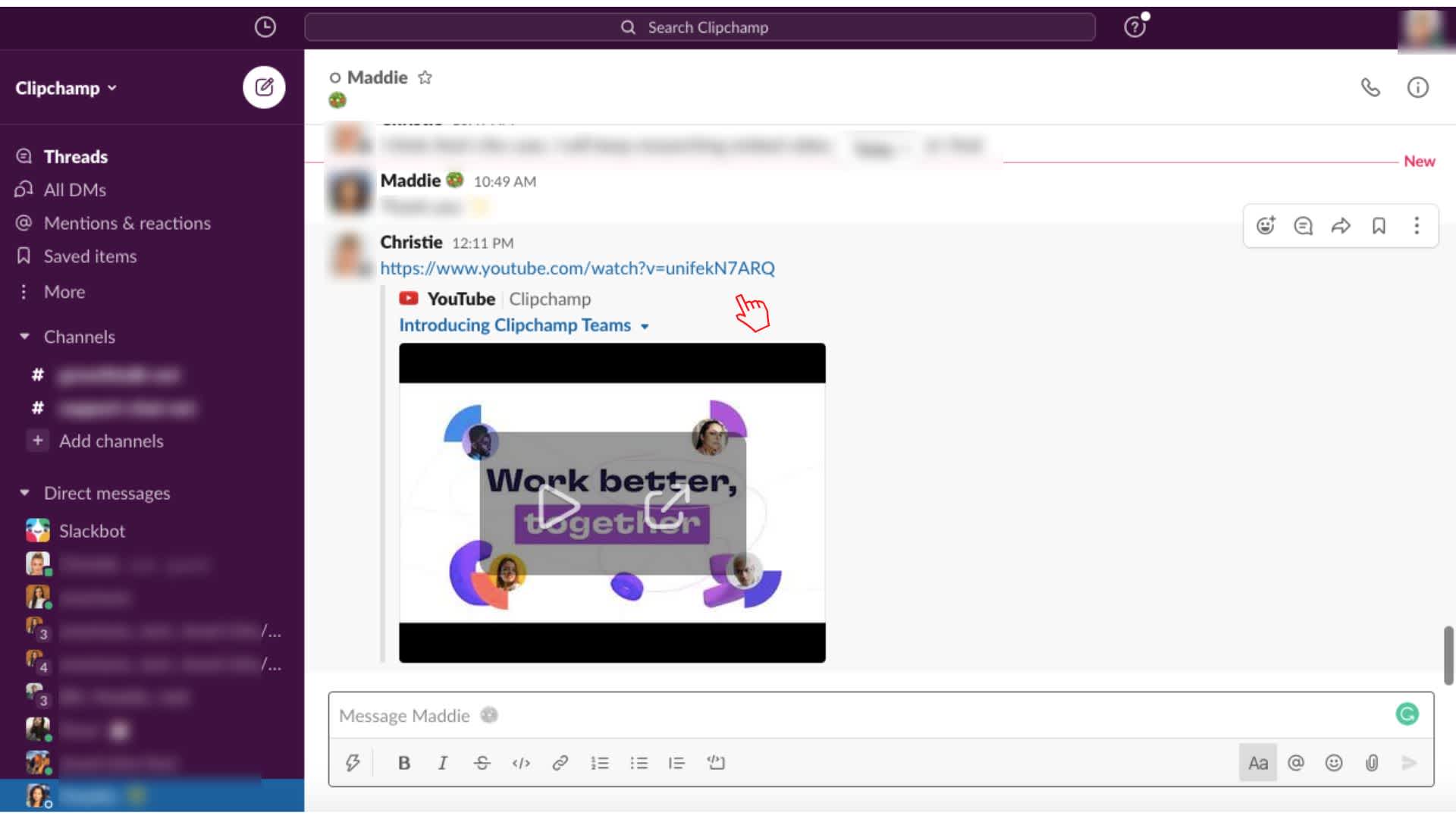Open Slackbot direct message
1456x819 pixels.
tap(92, 531)
